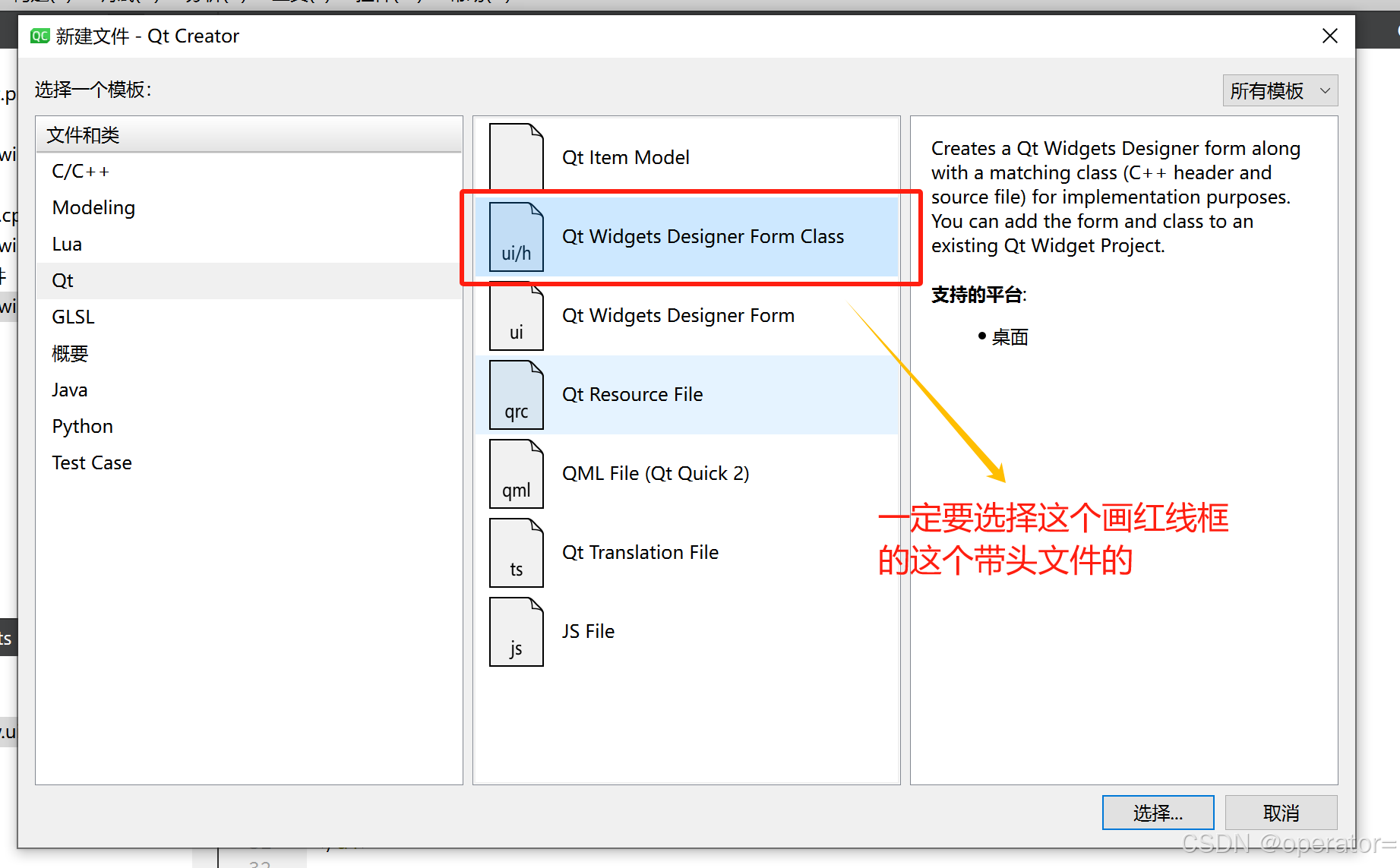Select the Qt category

[x=249, y=281]
